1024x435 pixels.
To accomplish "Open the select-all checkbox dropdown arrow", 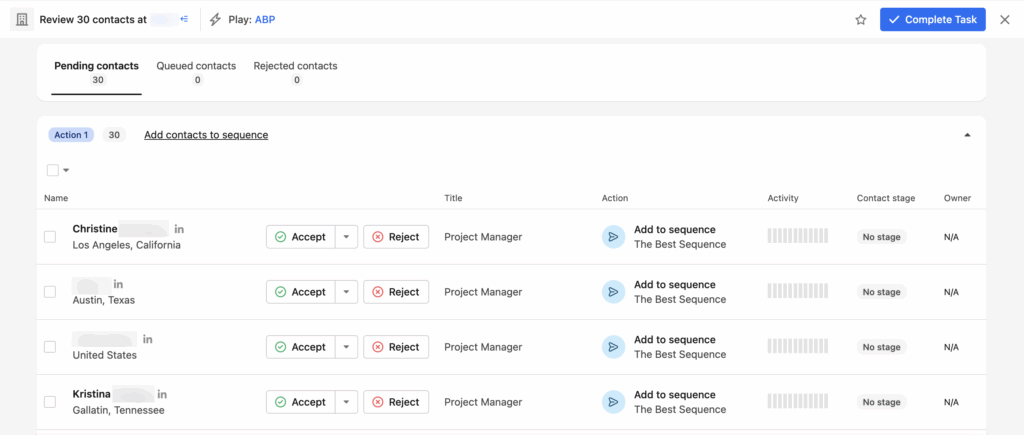I will tap(66, 170).
